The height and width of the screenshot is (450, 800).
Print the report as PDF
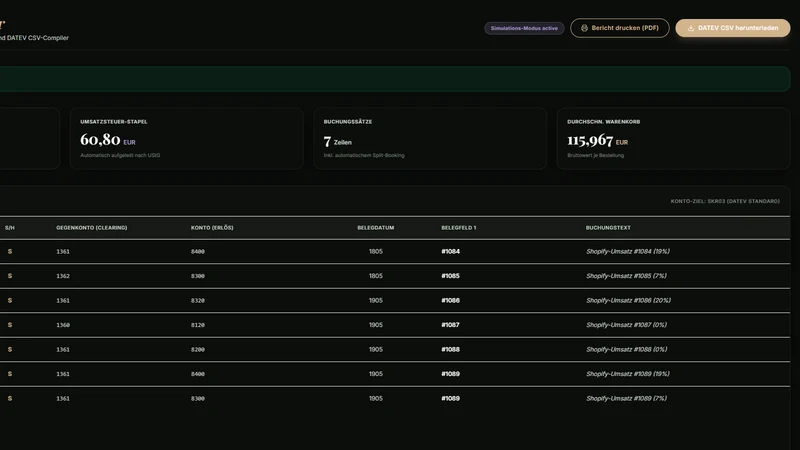point(619,28)
